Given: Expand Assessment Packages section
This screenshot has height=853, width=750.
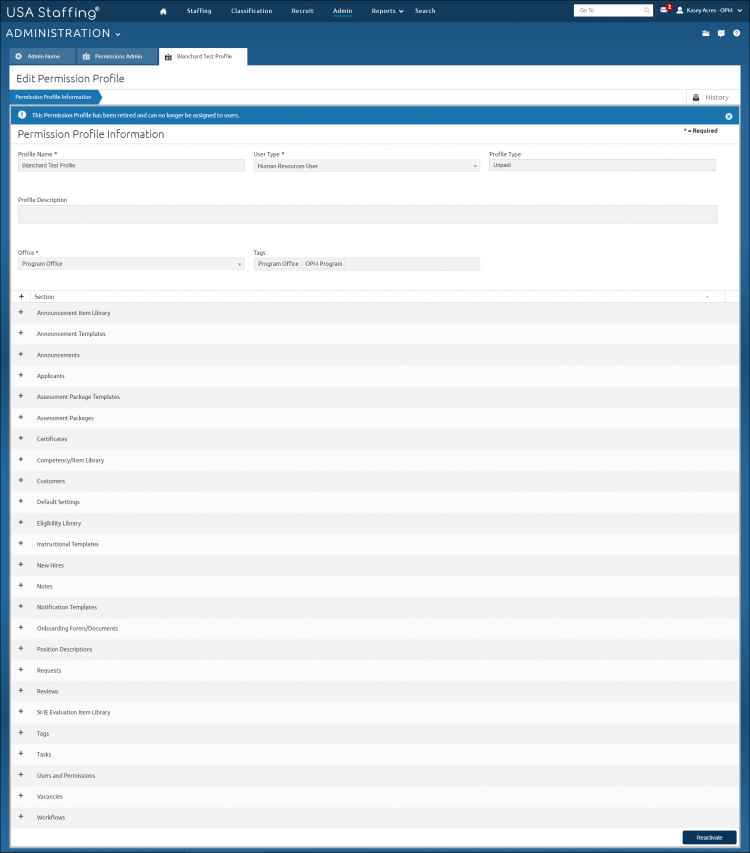Looking at the screenshot, I should pos(21,417).
